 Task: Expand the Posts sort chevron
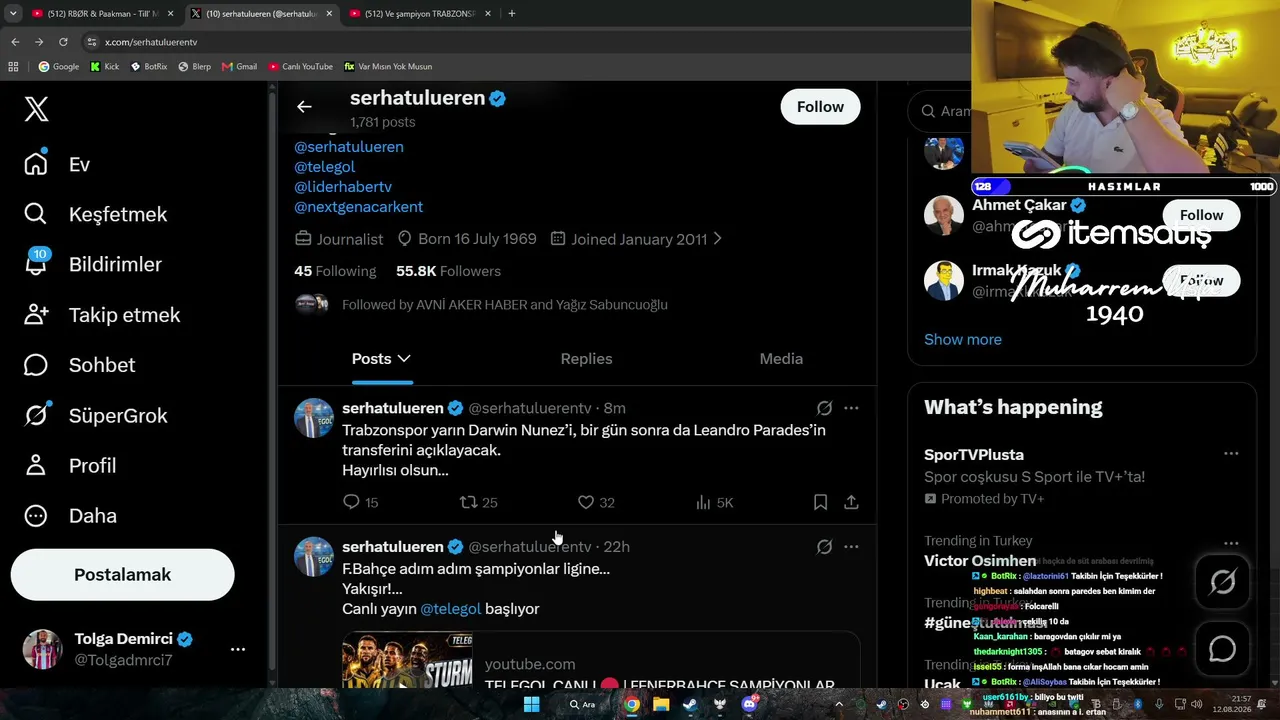coord(404,358)
